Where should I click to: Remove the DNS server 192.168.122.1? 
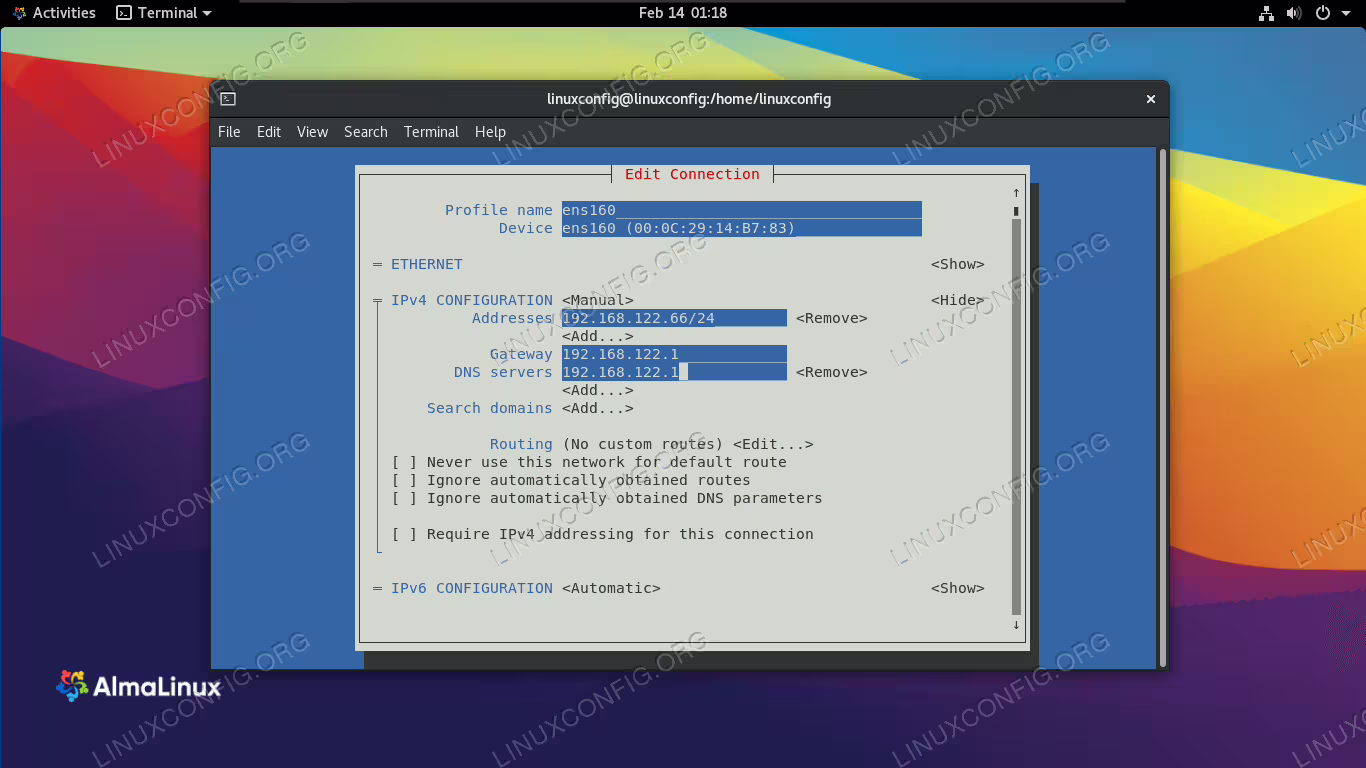(x=832, y=372)
